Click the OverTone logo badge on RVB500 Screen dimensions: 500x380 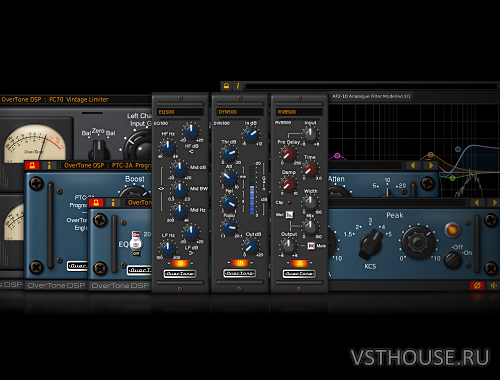[299, 274]
